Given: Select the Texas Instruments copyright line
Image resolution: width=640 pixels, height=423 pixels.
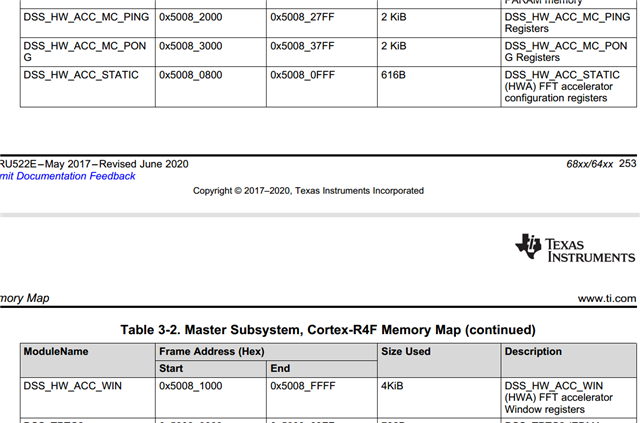Looking at the screenshot, I should [x=308, y=191].
